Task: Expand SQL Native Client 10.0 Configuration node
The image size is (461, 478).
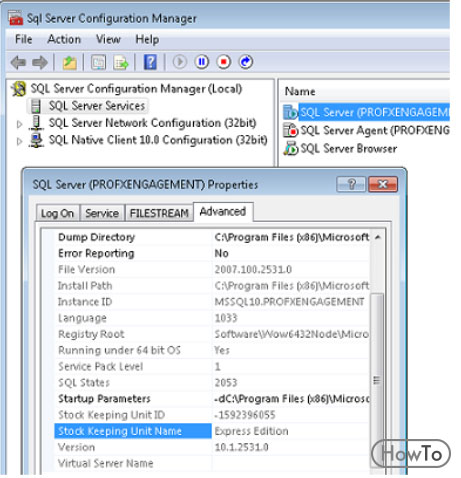Action: 19,141
